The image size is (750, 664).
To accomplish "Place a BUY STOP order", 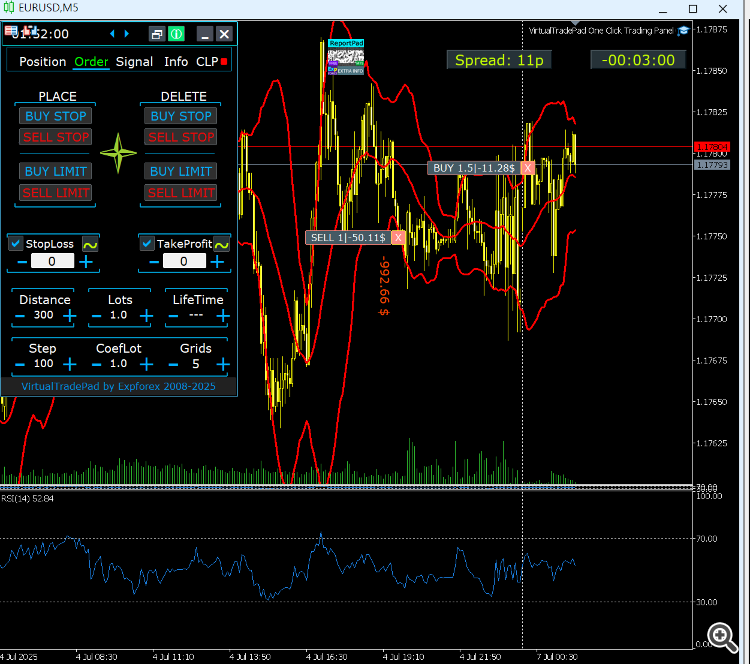I will click(55, 116).
